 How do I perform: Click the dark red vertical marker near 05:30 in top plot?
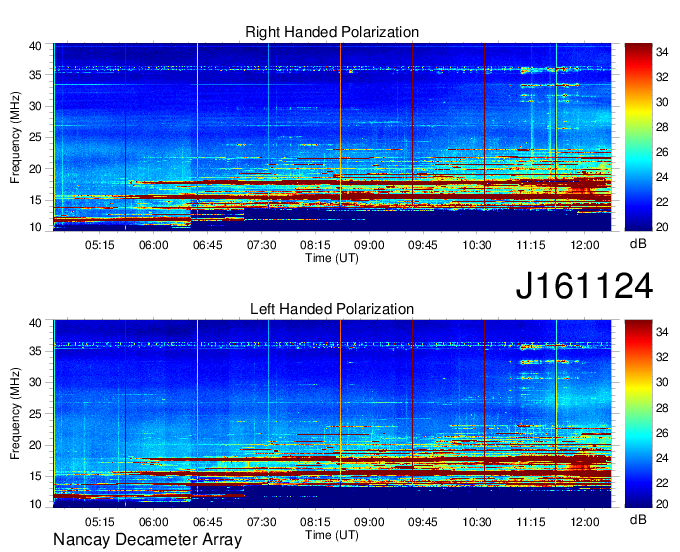125,137
